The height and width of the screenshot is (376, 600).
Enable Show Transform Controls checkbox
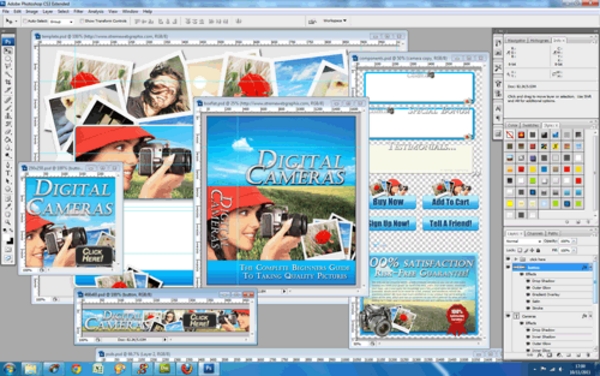82,21
